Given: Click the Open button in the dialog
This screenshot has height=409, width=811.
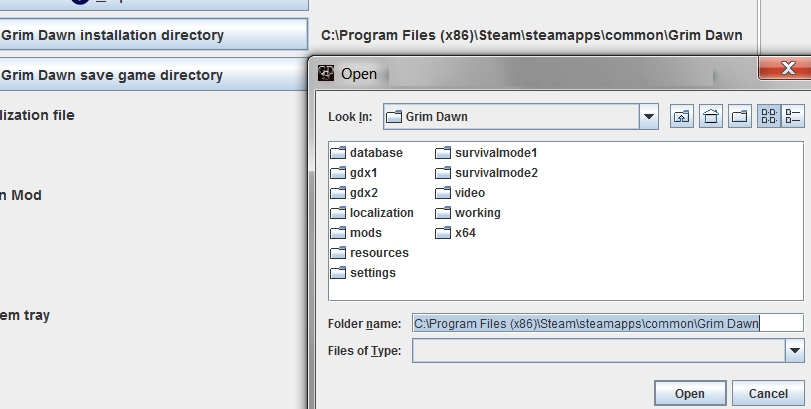Looking at the screenshot, I should pyautogui.click(x=690, y=394).
